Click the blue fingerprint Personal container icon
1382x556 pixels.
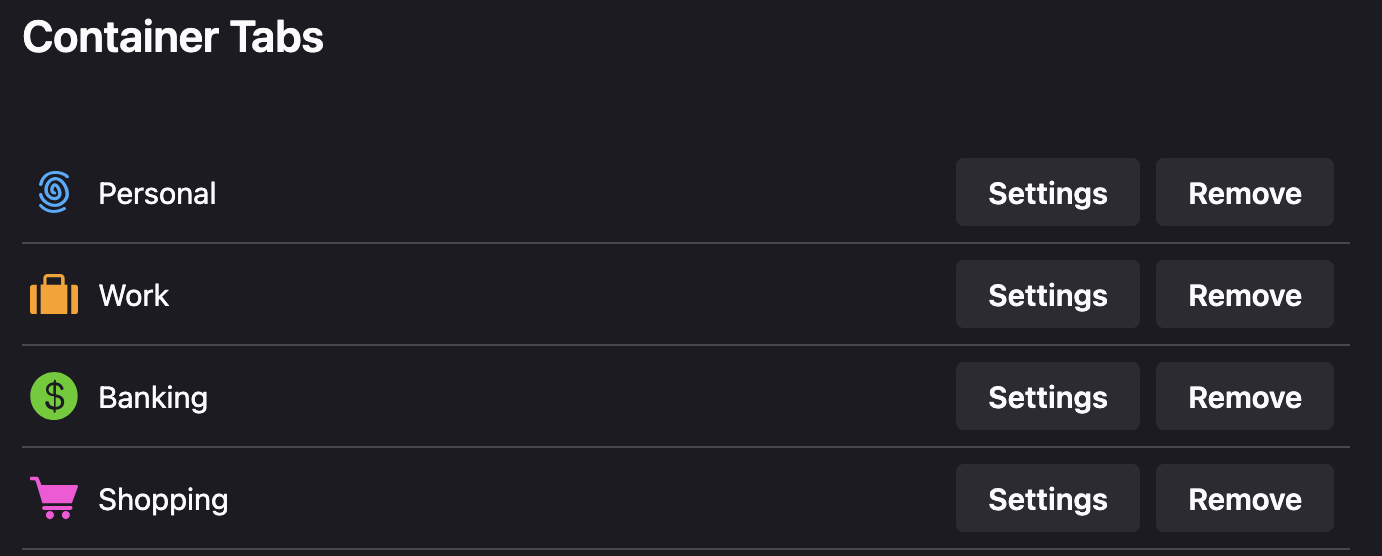click(54, 193)
